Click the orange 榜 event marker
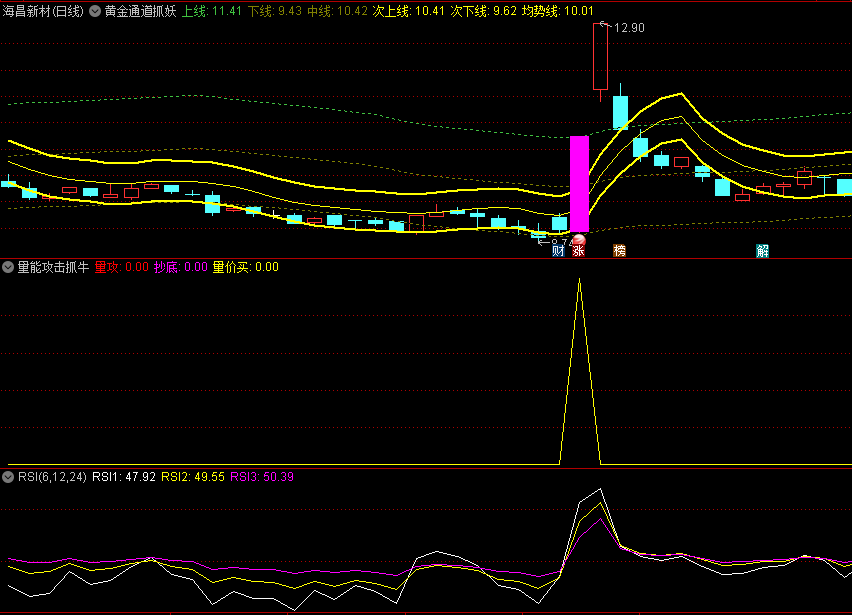Screen dimensions: 852x615 619,250
